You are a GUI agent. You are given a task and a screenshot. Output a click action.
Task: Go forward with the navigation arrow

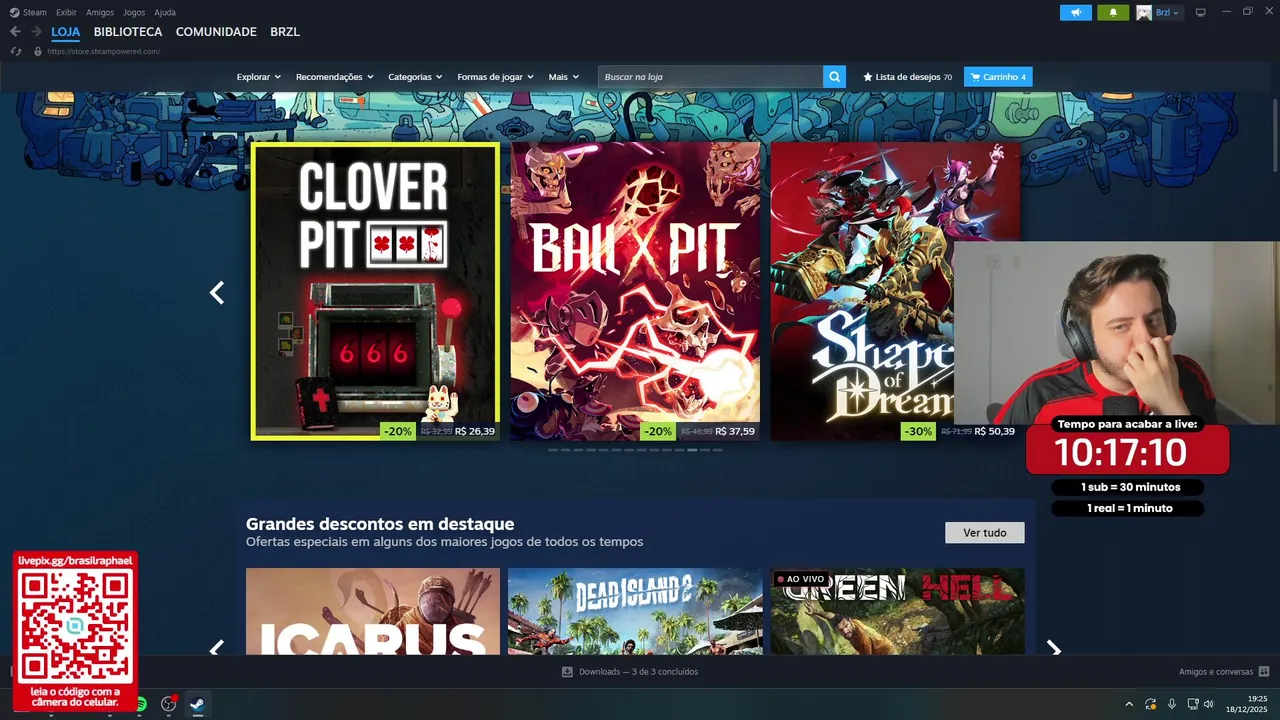36,32
